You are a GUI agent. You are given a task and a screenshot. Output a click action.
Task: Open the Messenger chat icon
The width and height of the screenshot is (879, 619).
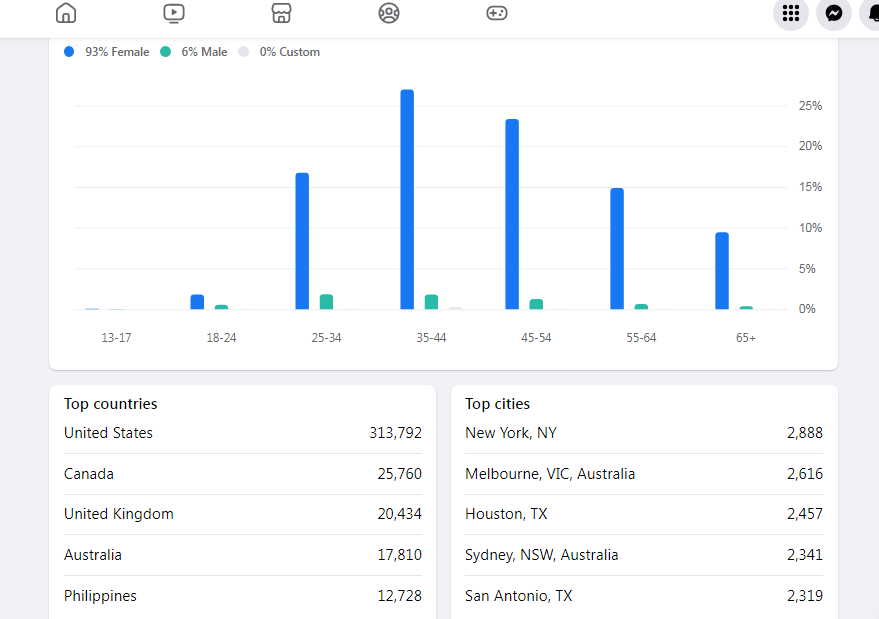(834, 13)
